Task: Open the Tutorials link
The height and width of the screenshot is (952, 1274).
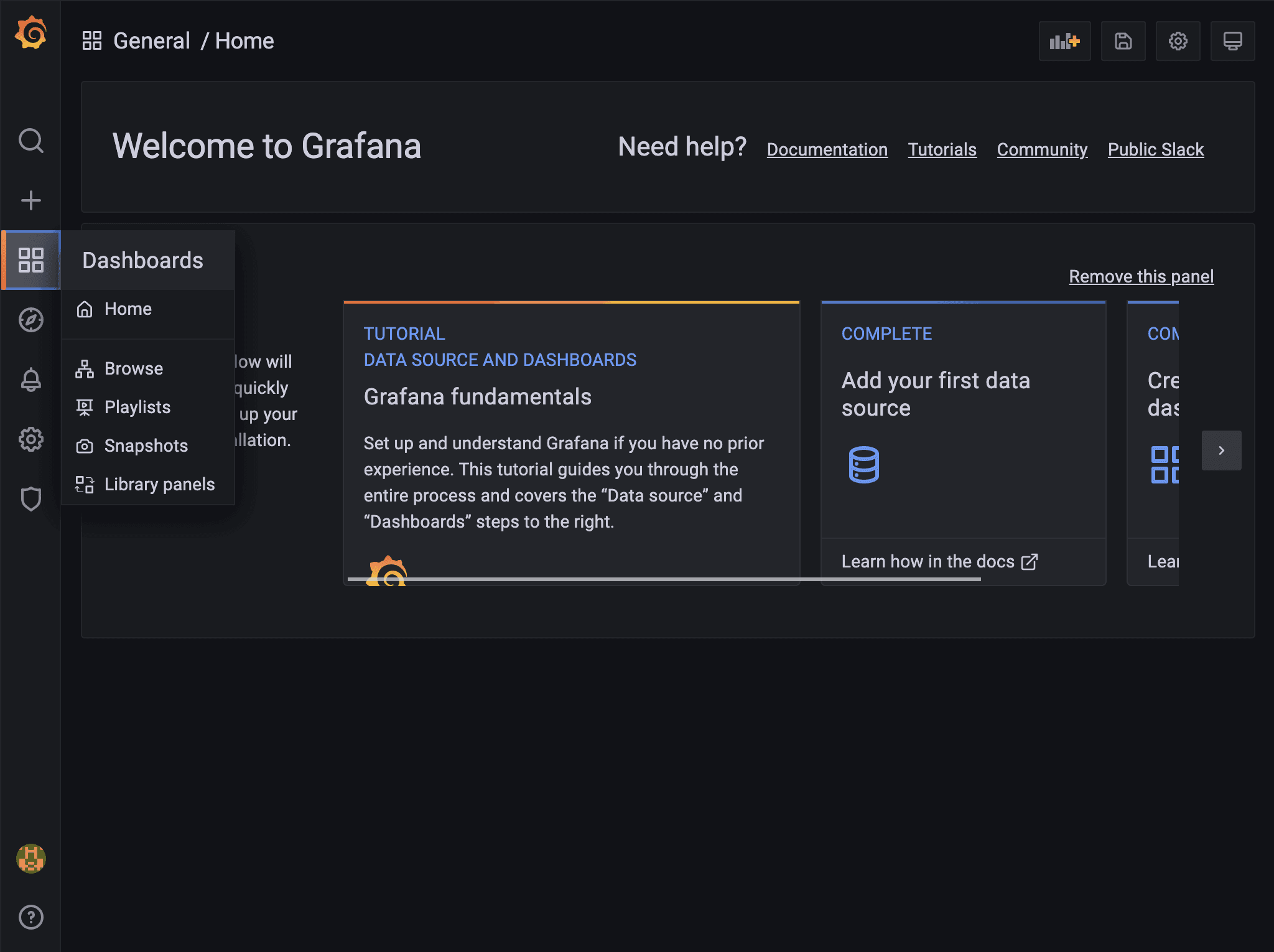Action: point(942,149)
